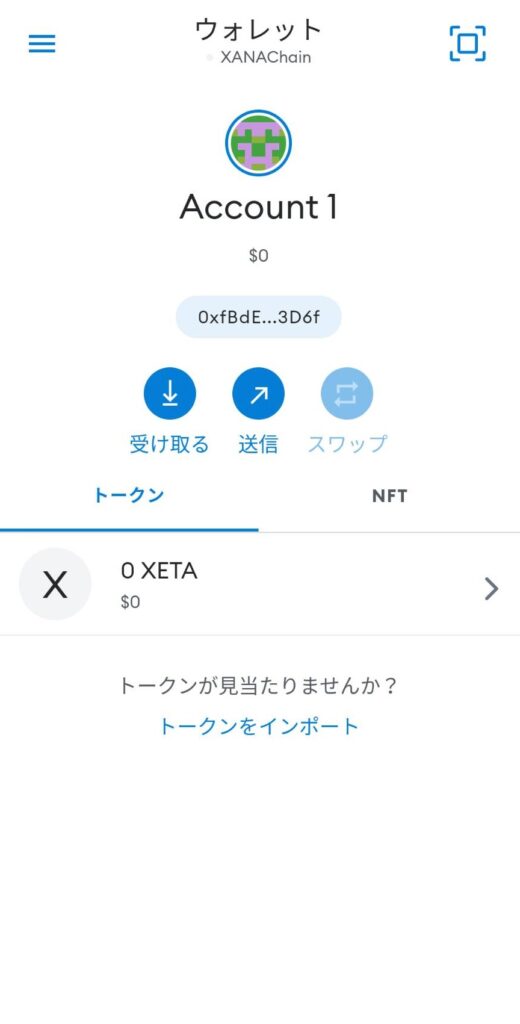
Task: Open the hamburger menu
Action: click(x=42, y=44)
